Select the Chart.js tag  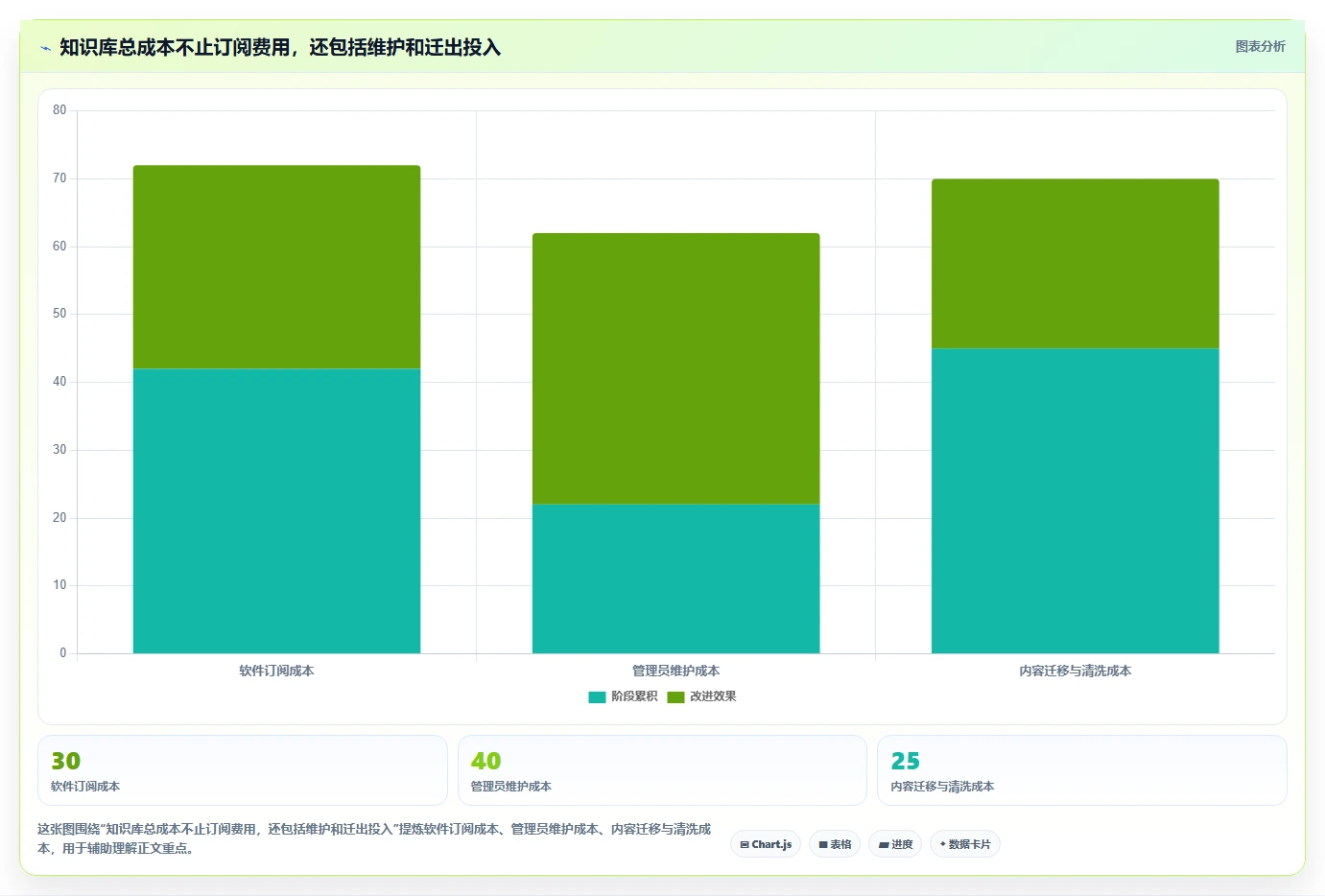pos(766,844)
